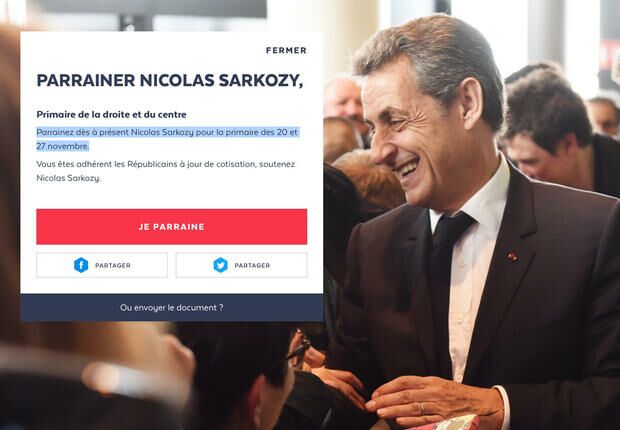620x430 pixels.
Task: Click the wedding ring on the hand
Action: point(422,408)
